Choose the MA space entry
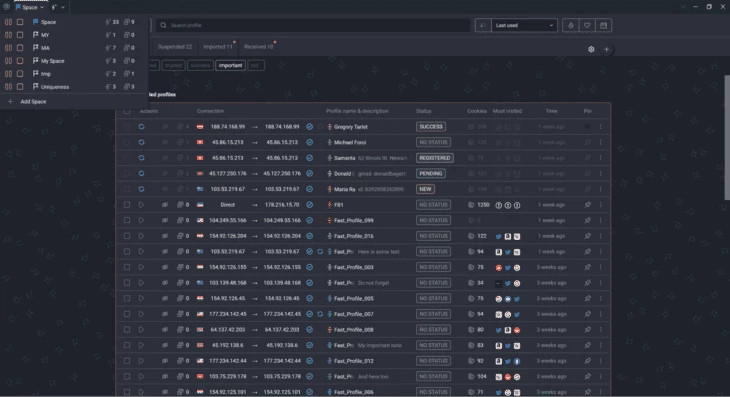The height and width of the screenshot is (397, 730). [x=45, y=48]
